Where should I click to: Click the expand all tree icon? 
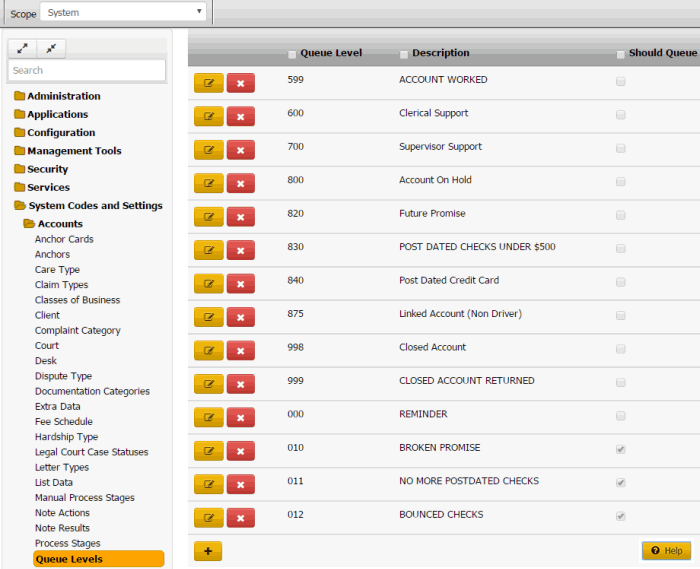[22, 48]
